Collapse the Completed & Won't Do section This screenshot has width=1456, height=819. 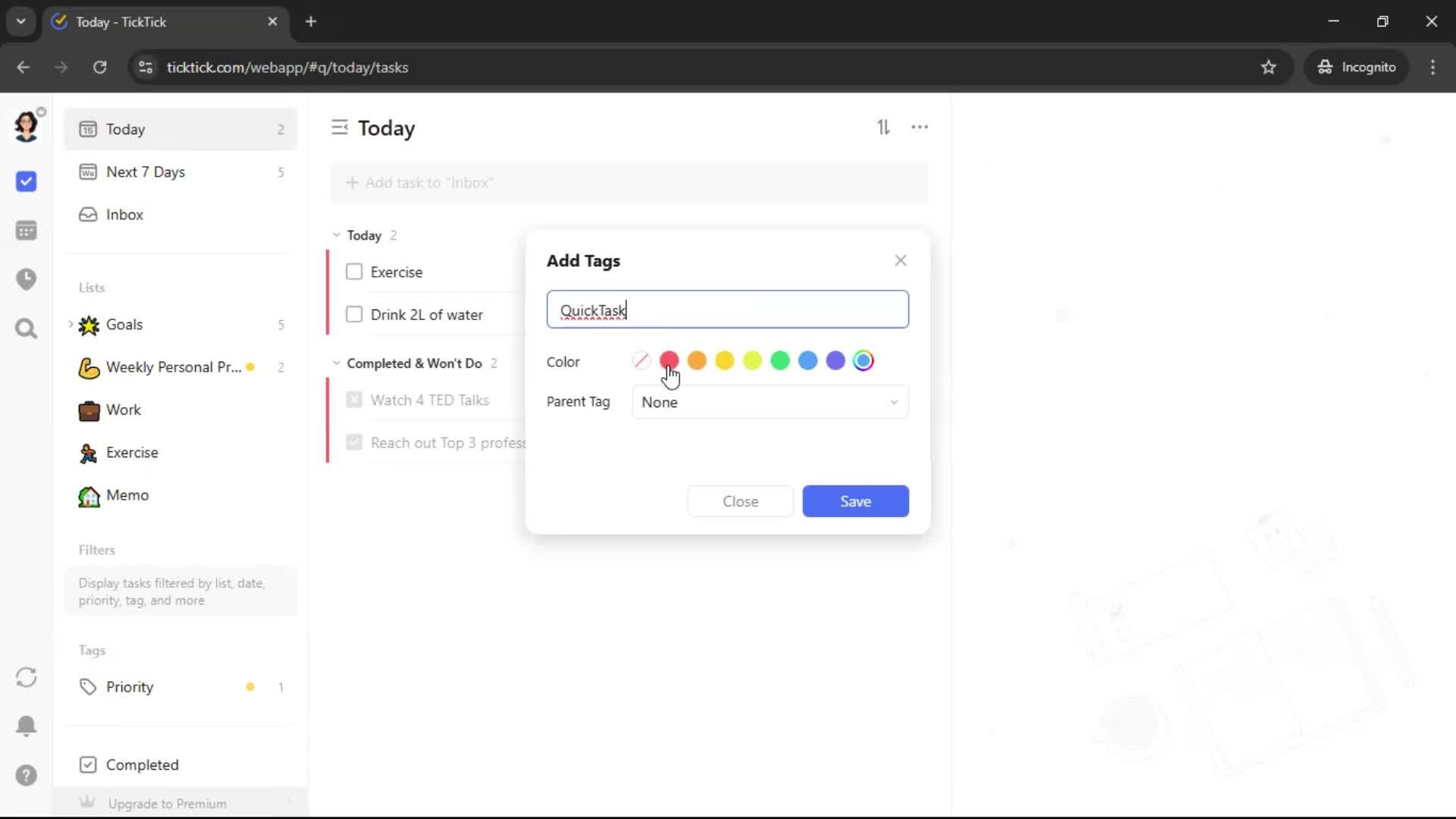pos(337,363)
